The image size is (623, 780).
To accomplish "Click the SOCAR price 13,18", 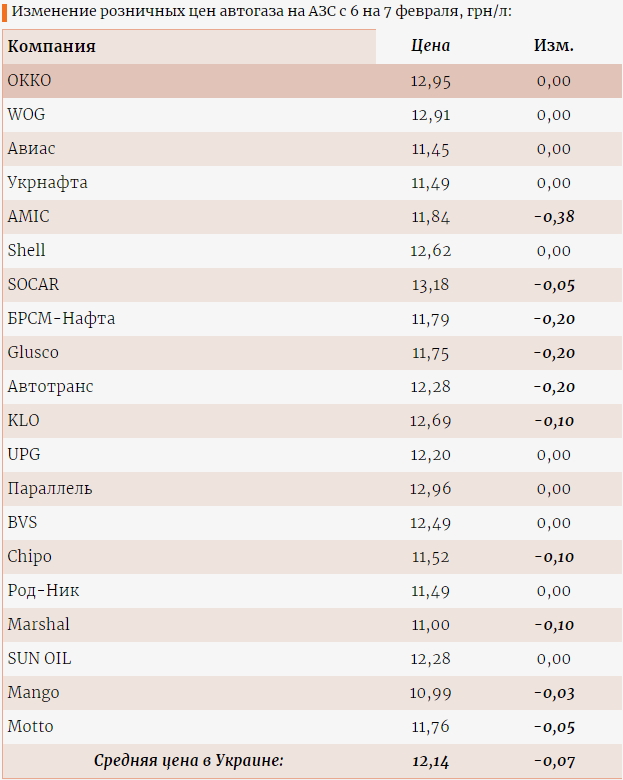I will tap(430, 285).
